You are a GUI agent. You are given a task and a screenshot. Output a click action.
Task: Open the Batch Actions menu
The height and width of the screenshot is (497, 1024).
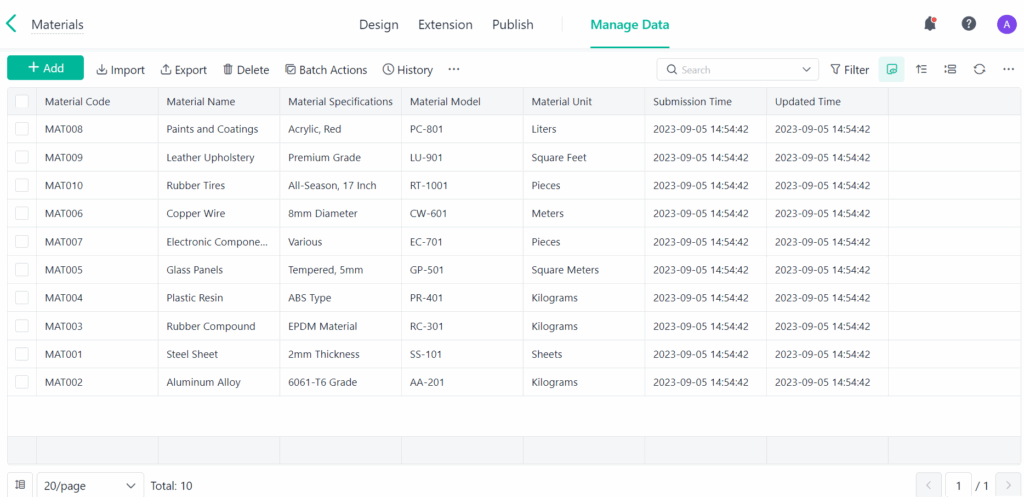(x=326, y=70)
